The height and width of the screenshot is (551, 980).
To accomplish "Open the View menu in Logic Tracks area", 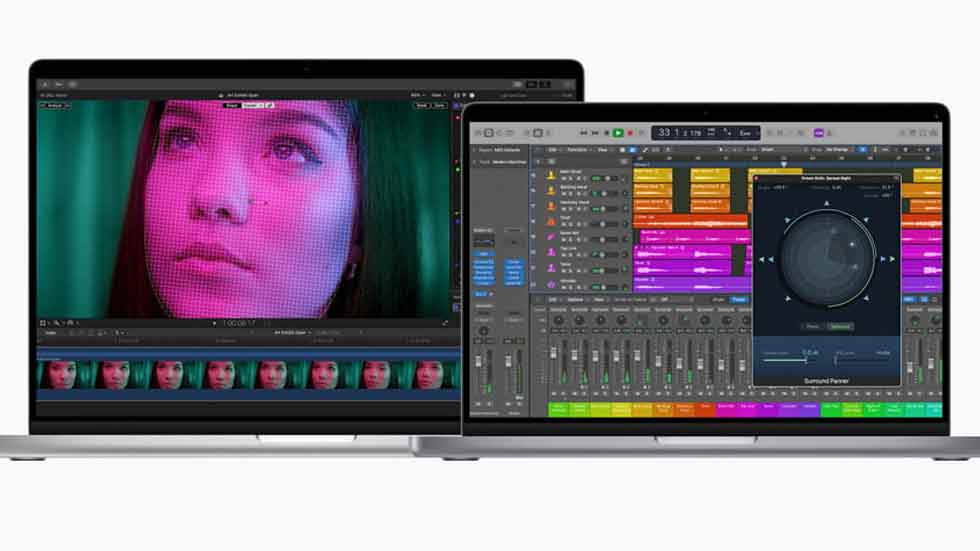I will pos(602,150).
